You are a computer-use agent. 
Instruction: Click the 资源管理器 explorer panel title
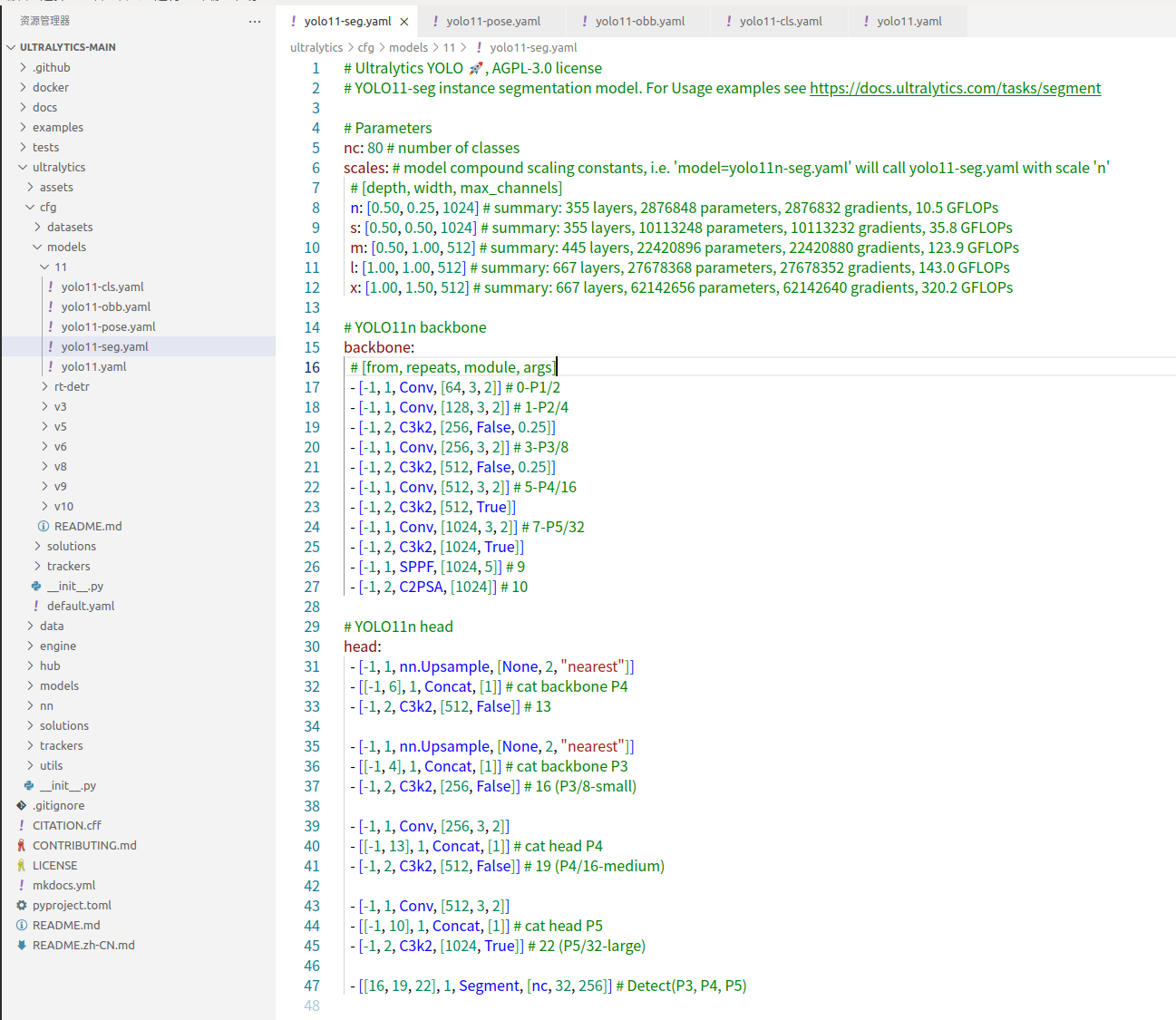point(45,21)
